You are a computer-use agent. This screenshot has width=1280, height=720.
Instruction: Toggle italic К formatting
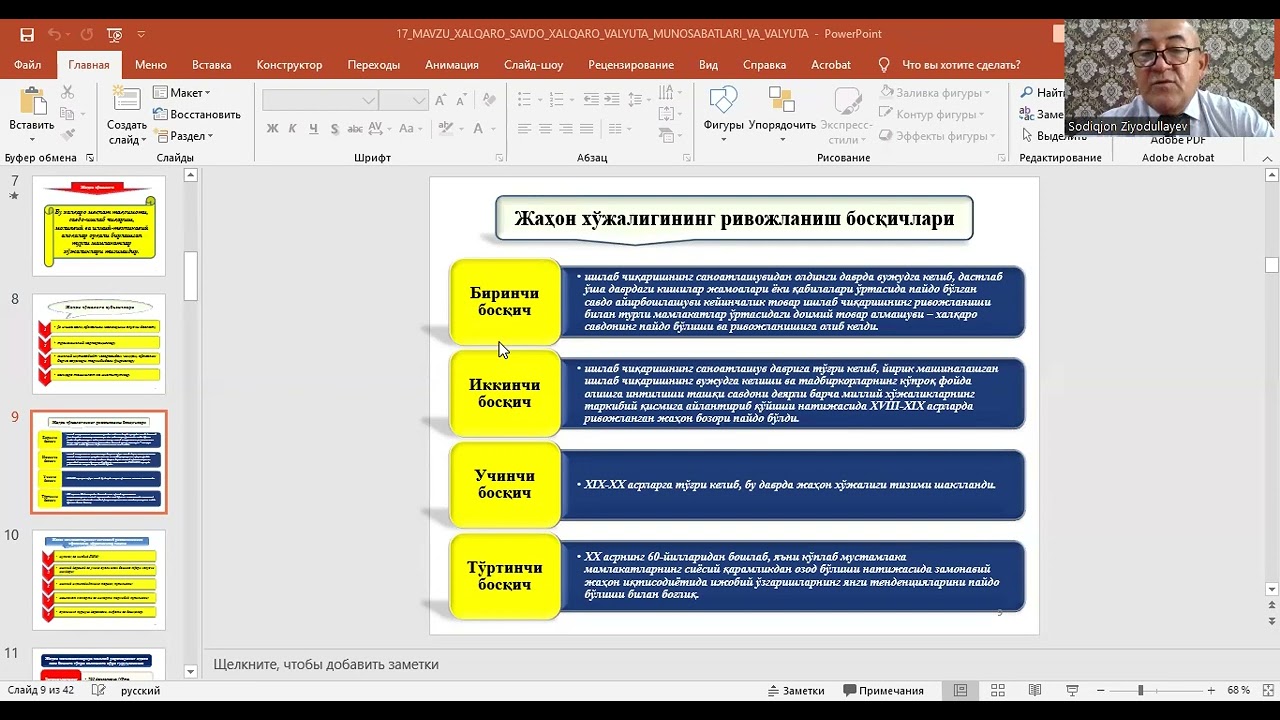point(293,129)
